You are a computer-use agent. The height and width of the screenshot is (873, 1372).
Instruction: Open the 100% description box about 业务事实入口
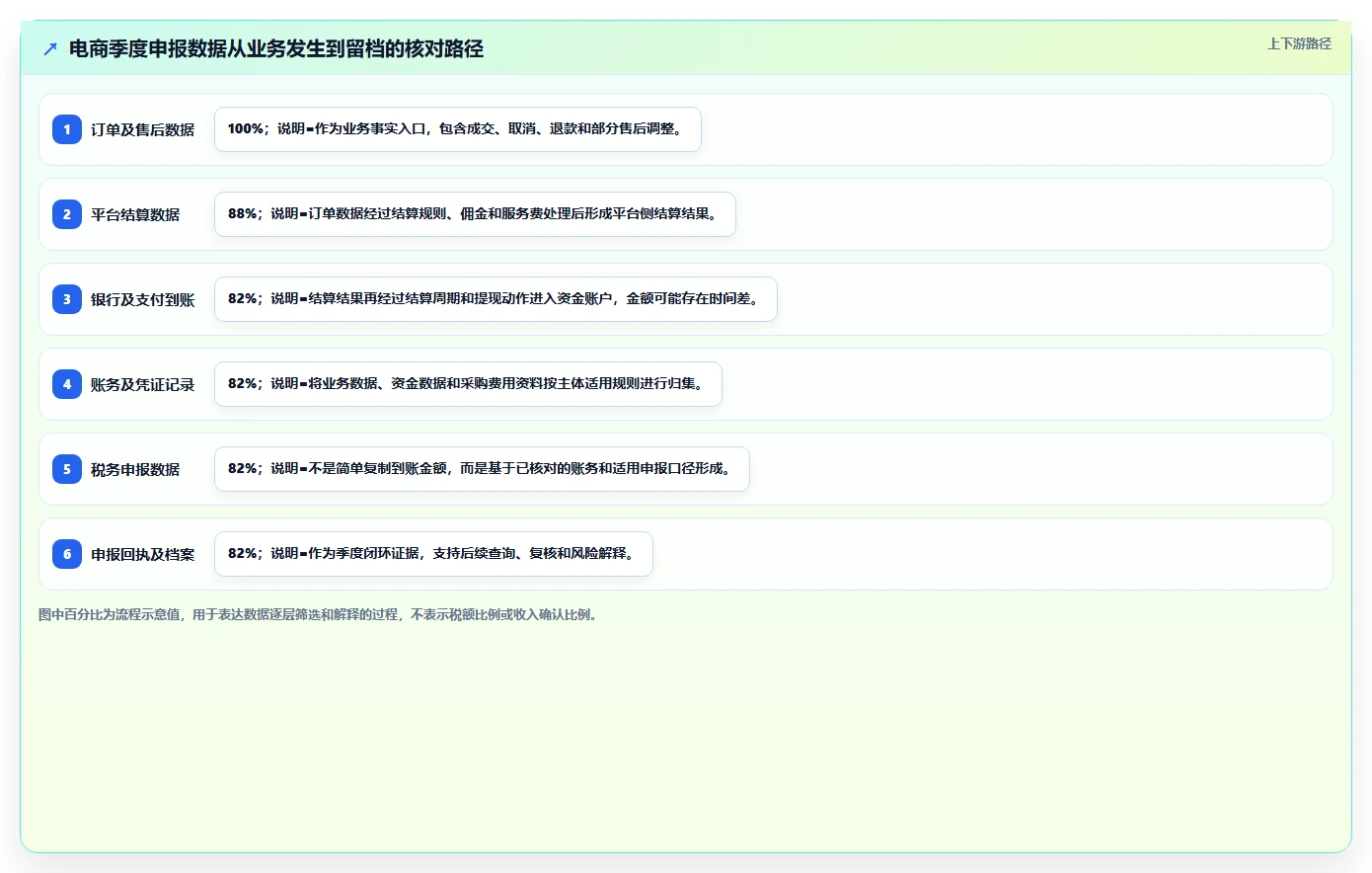point(458,129)
